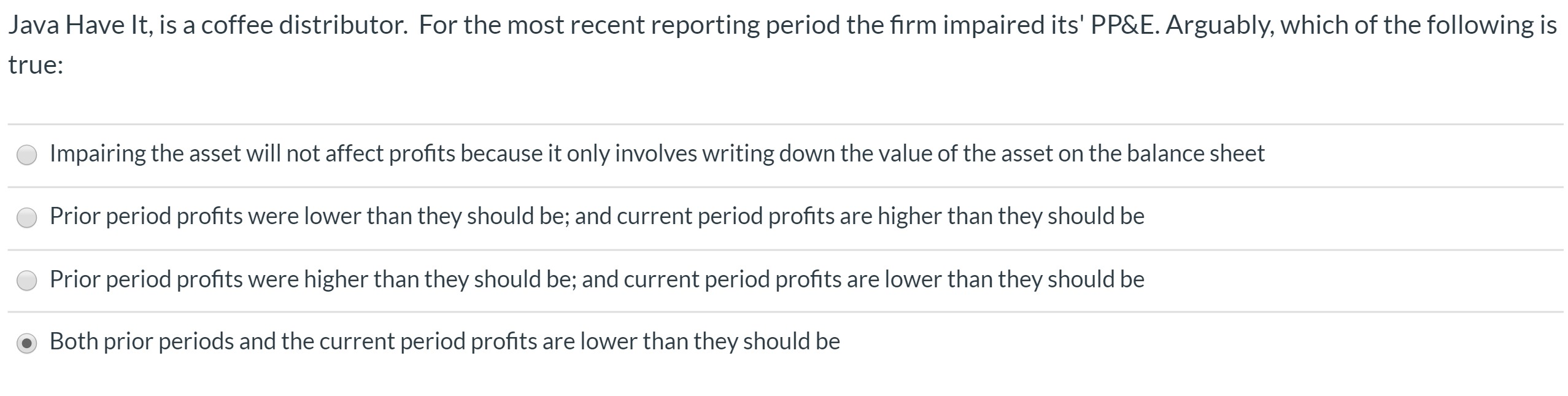Select radio for prior higher, current lower profits
This screenshot has height=396, width=1568.
tap(26, 281)
